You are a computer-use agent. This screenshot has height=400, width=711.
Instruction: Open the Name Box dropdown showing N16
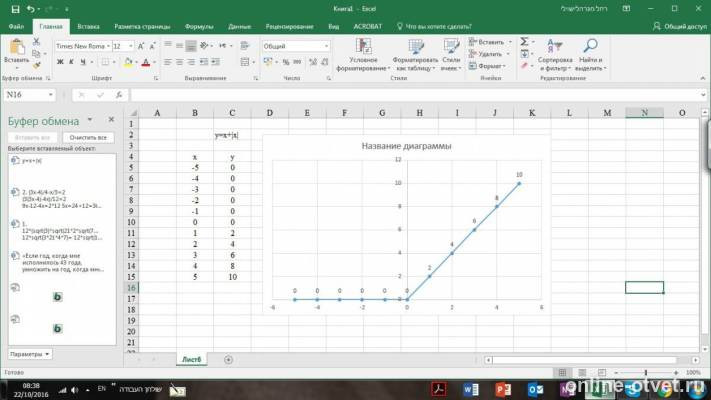50,95
